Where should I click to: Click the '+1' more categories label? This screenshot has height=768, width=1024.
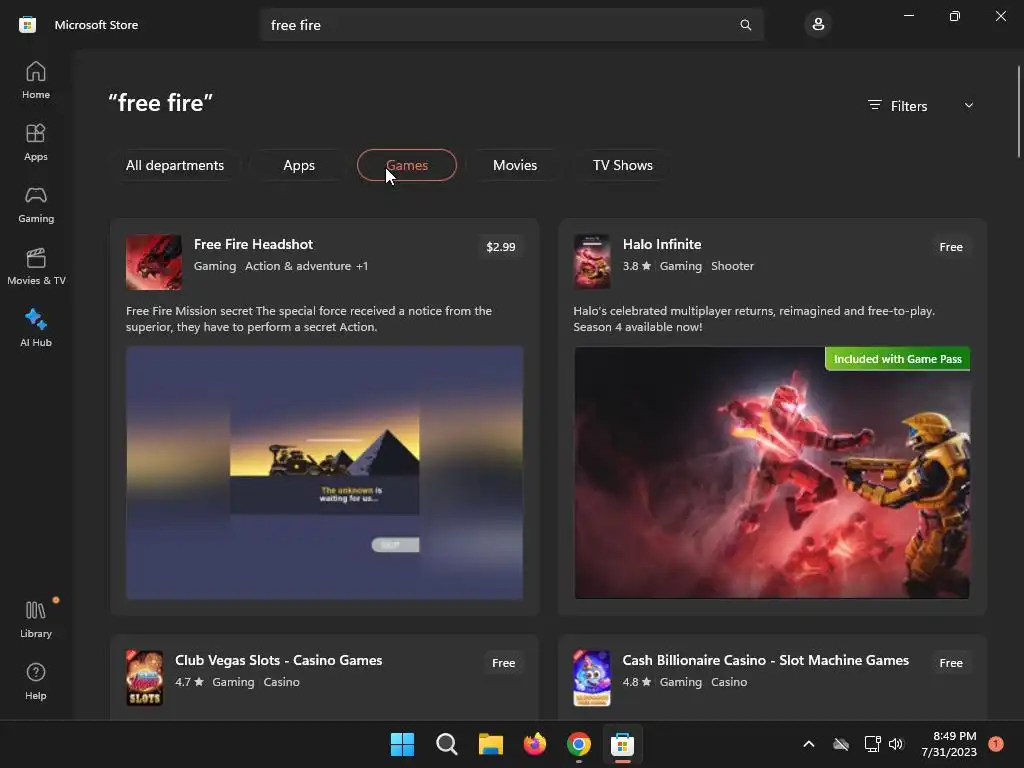pos(362,266)
